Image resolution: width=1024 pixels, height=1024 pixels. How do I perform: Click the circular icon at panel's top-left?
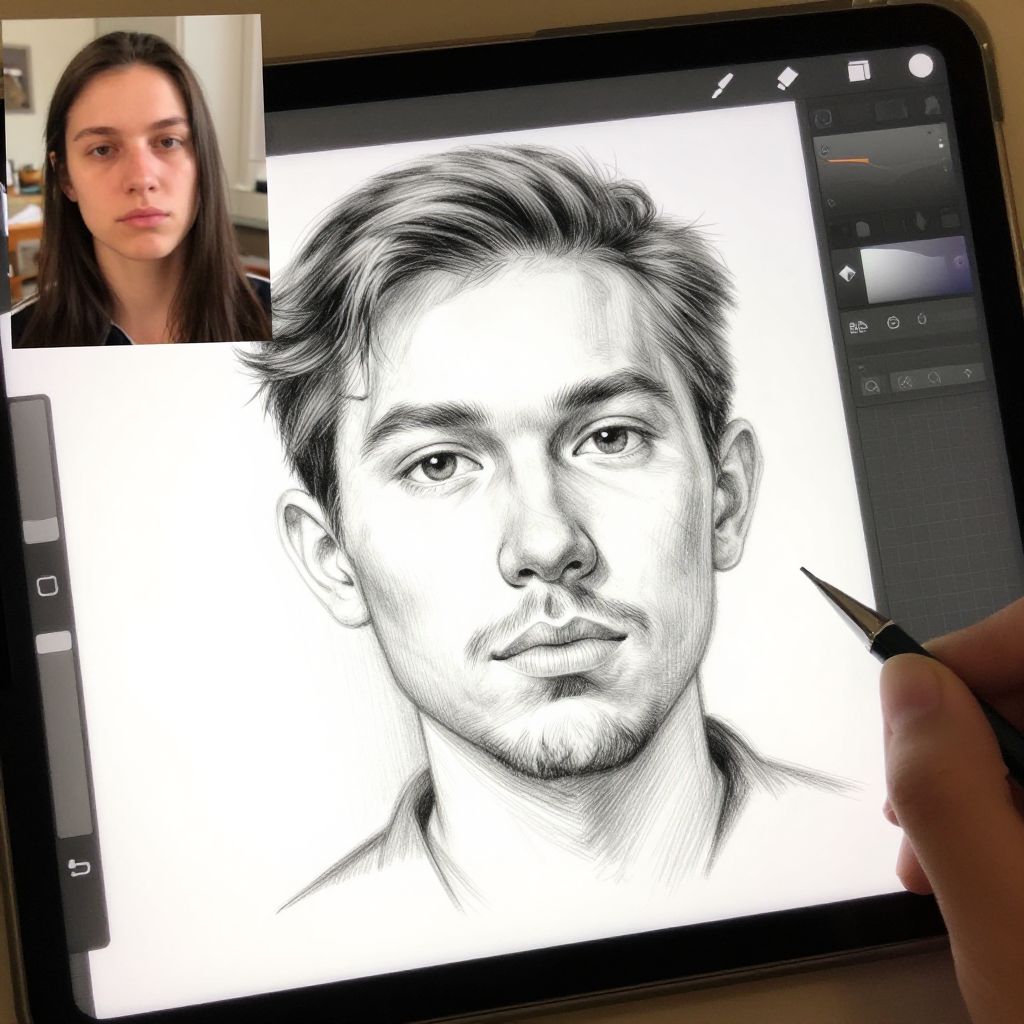[823, 118]
